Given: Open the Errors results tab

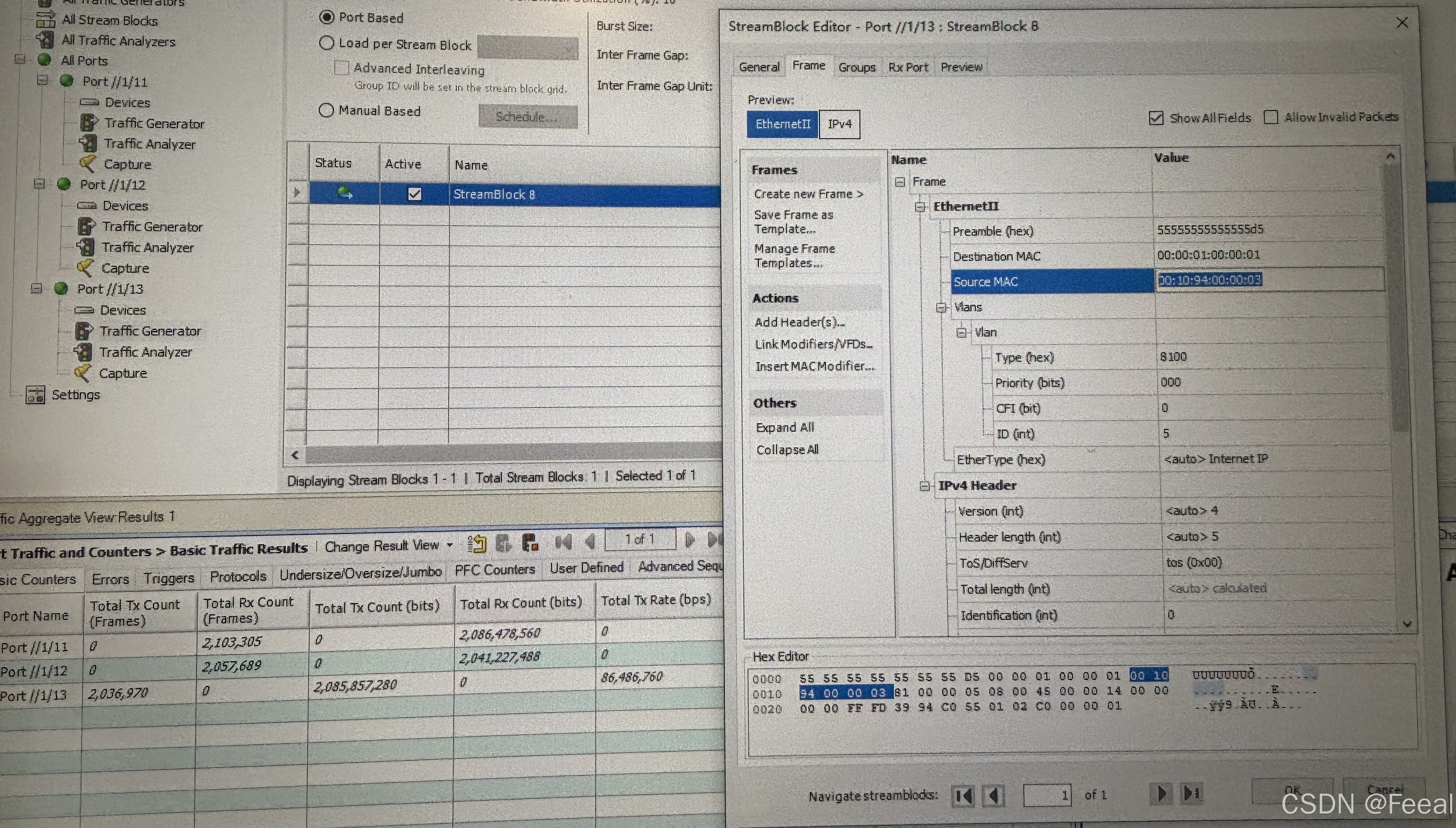Looking at the screenshot, I should point(110,579).
